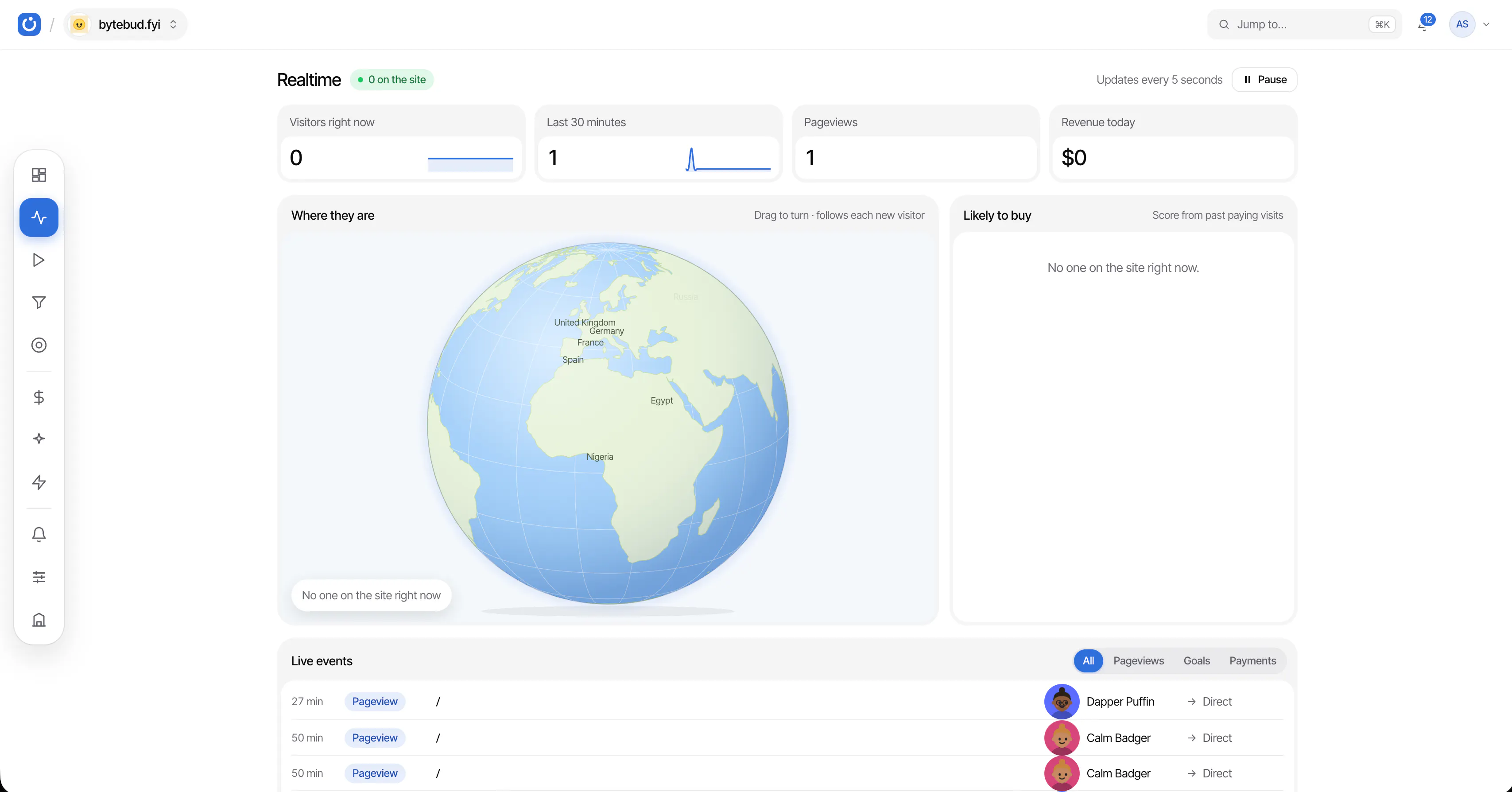
Task: Select the All live events tab
Action: [x=1088, y=660]
